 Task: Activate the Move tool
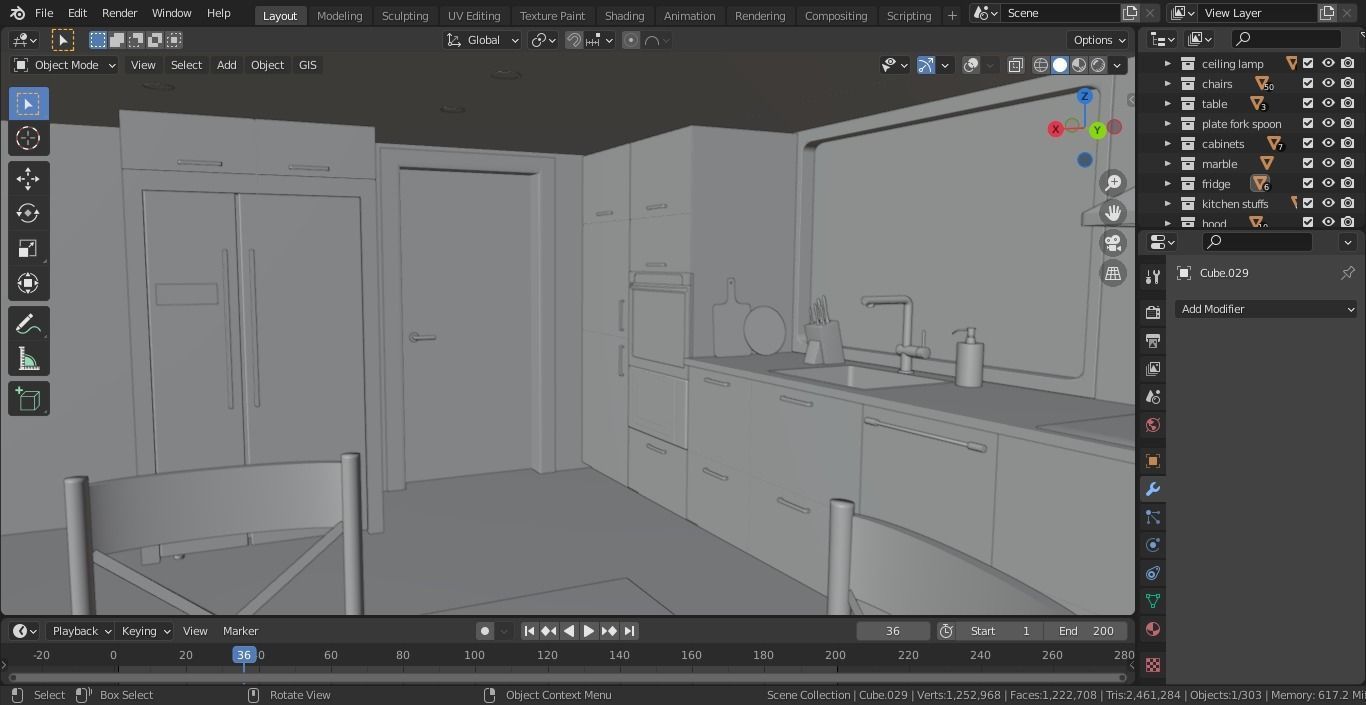[x=28, y=178]
